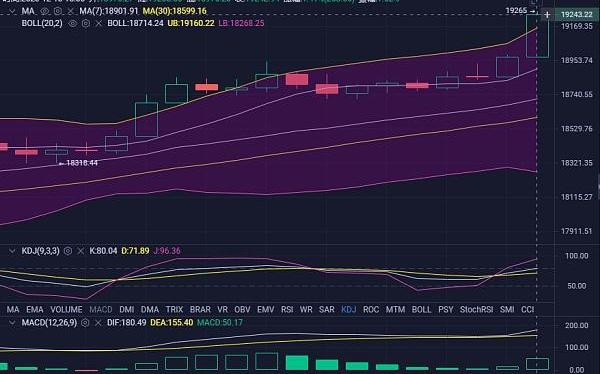Toggle BOLL indicator visibility eye
The image size is (600, 374).
click(x=72, y=23)
